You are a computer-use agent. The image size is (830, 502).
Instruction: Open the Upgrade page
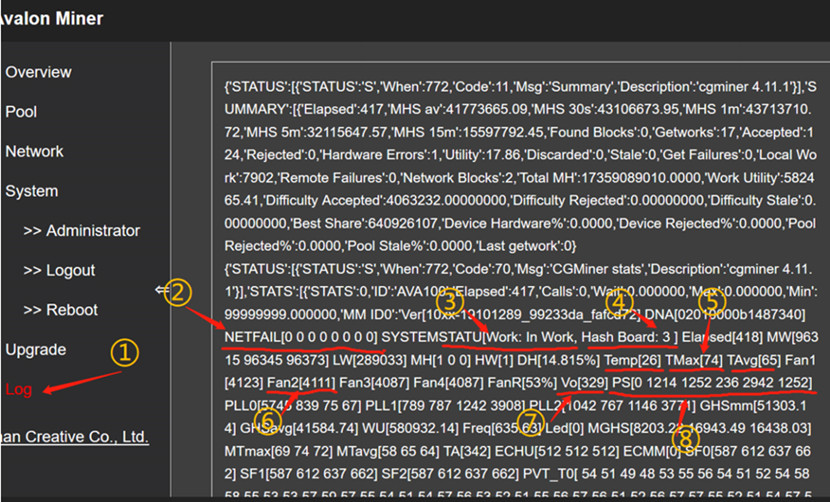pos(35,349)
